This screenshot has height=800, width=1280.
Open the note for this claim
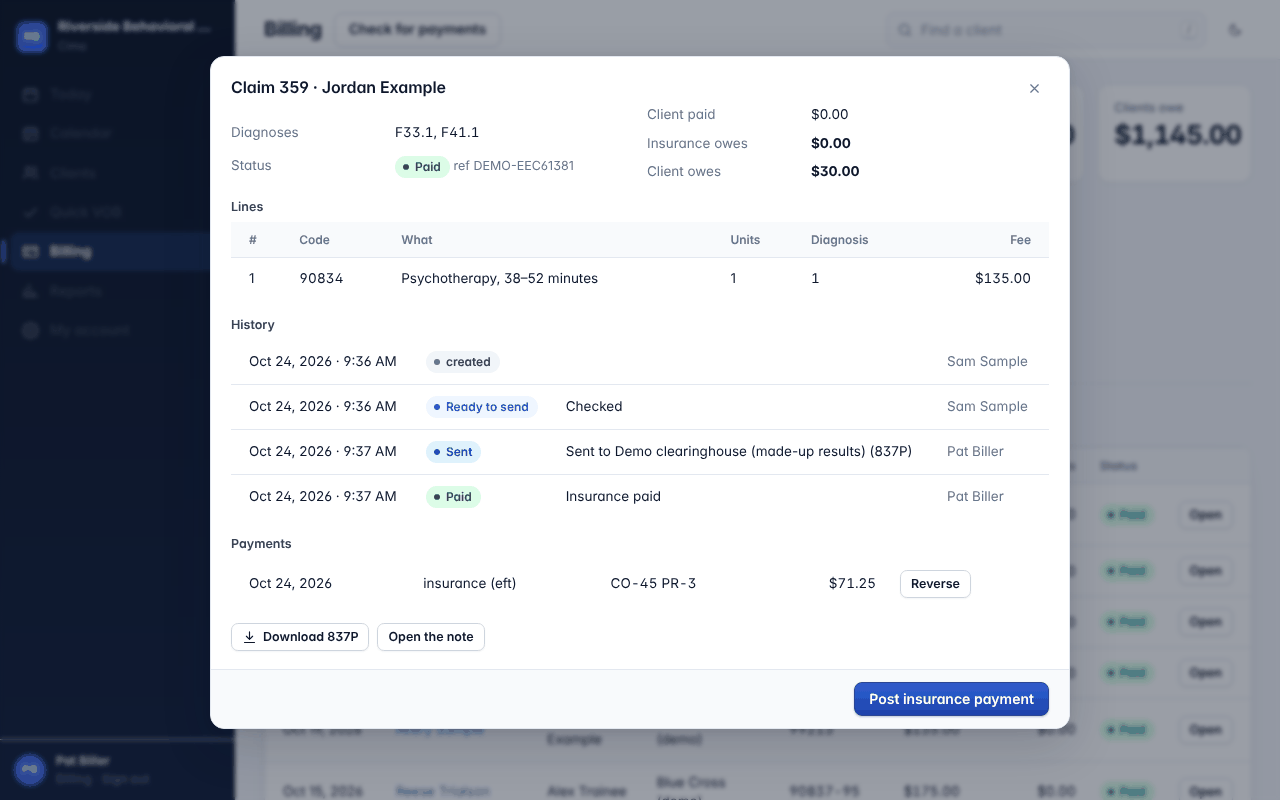coord(431,637)
